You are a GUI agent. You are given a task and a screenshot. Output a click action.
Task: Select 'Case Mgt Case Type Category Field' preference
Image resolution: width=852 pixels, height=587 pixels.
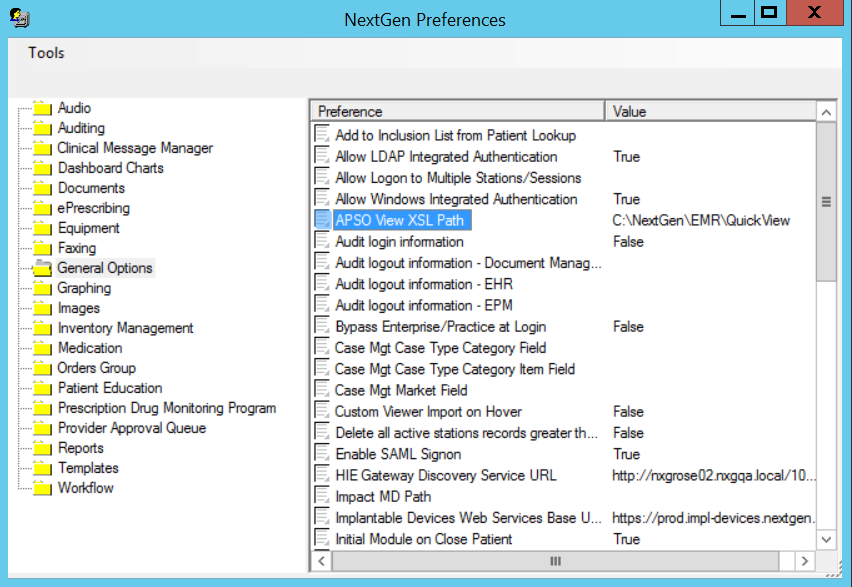[x=441, y=348]
